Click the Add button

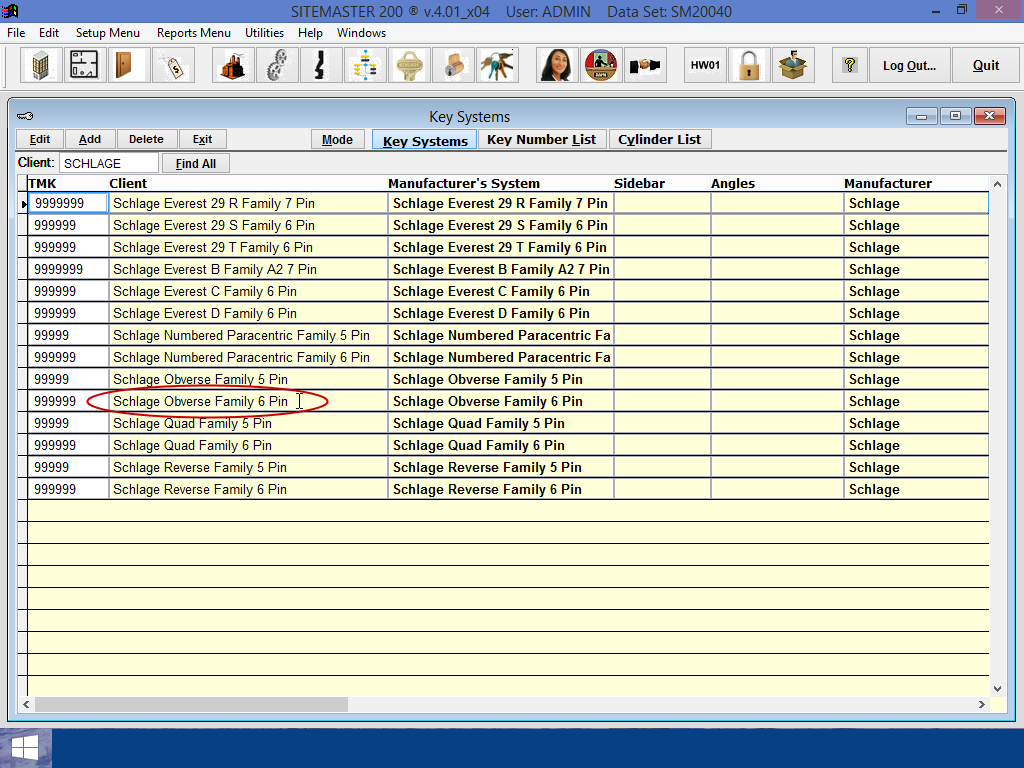[89, 139]
